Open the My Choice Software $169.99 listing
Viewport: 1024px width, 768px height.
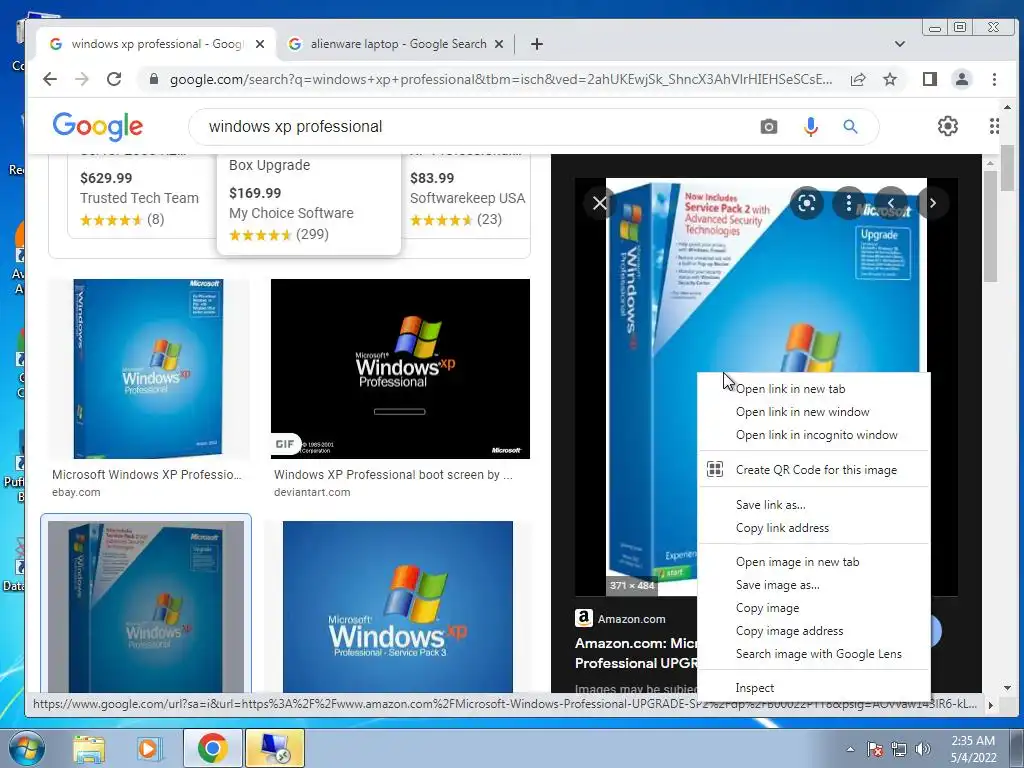pos(308,204)
